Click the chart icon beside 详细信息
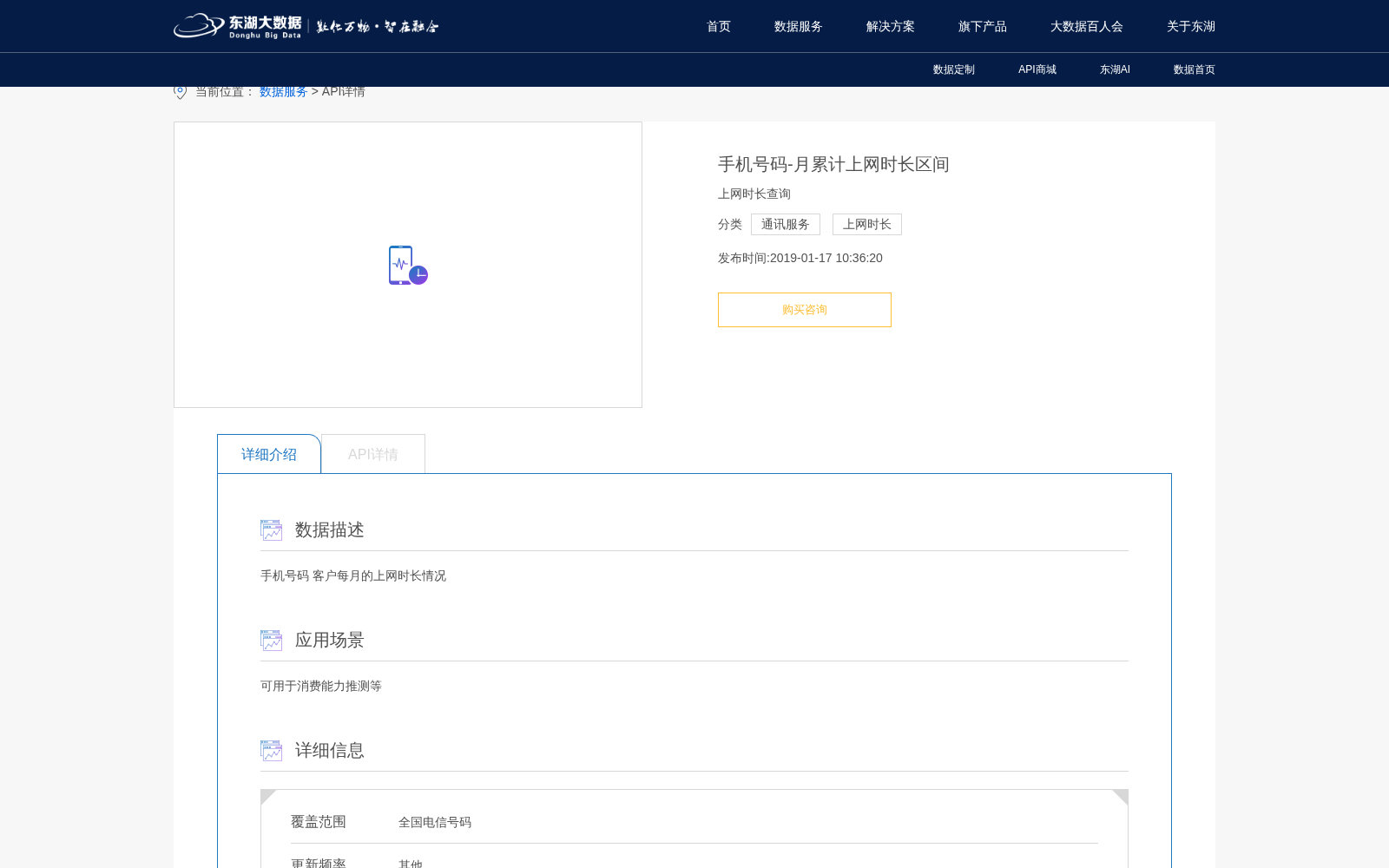This screenshot has width=1389, height=868. pyautogui.click(x=272, y=751)
